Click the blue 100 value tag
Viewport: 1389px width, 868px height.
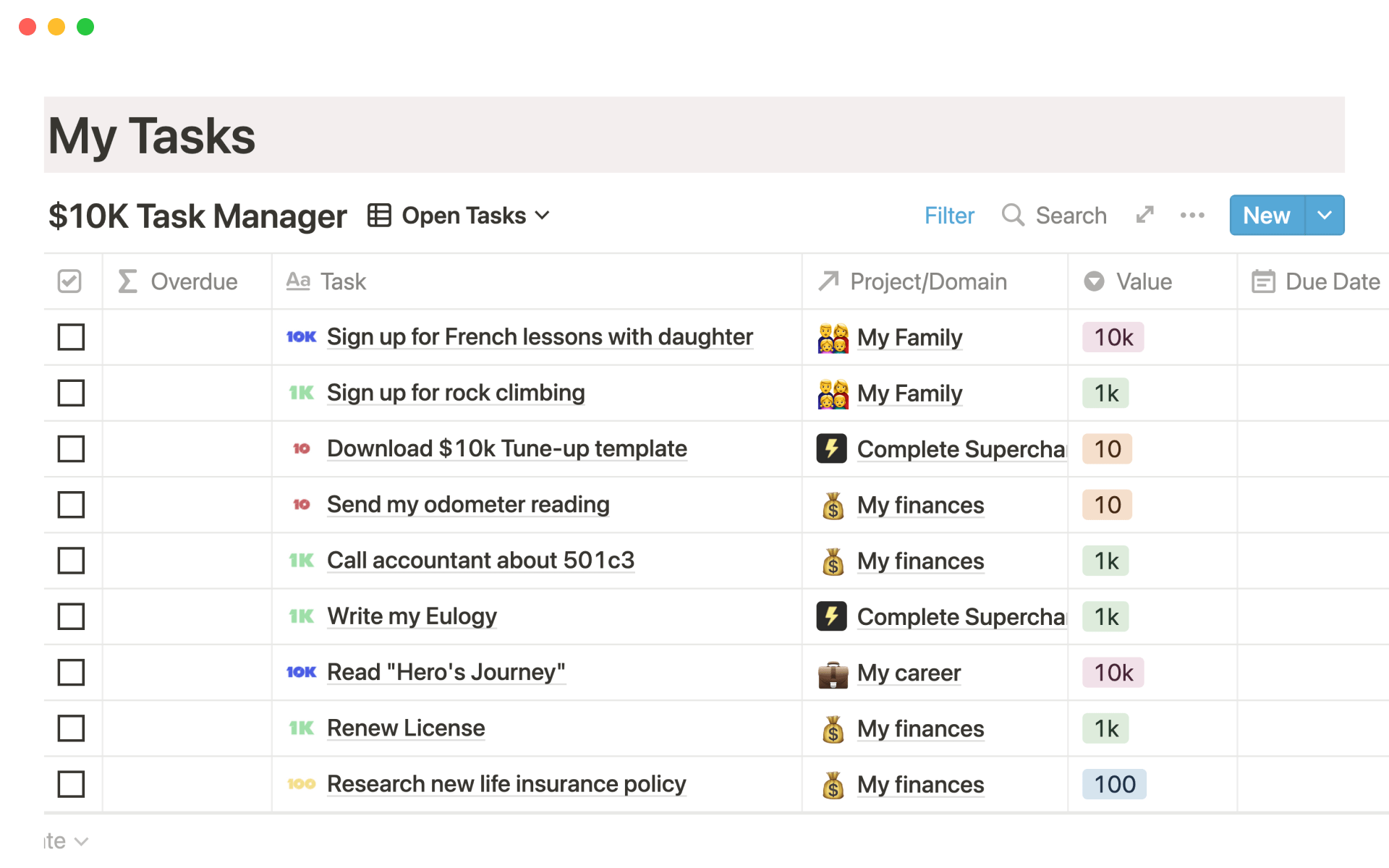point(1113,784)
